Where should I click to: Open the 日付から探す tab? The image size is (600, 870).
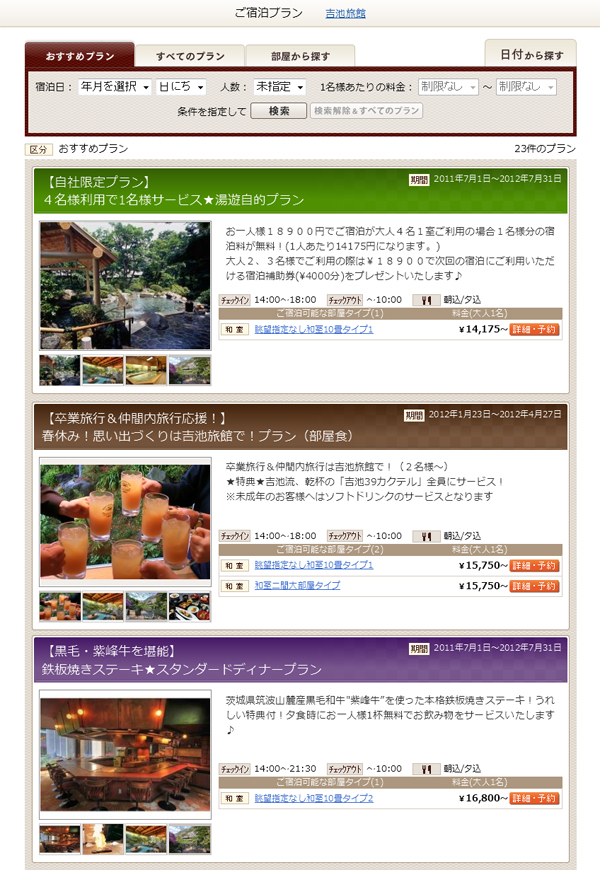531,55
